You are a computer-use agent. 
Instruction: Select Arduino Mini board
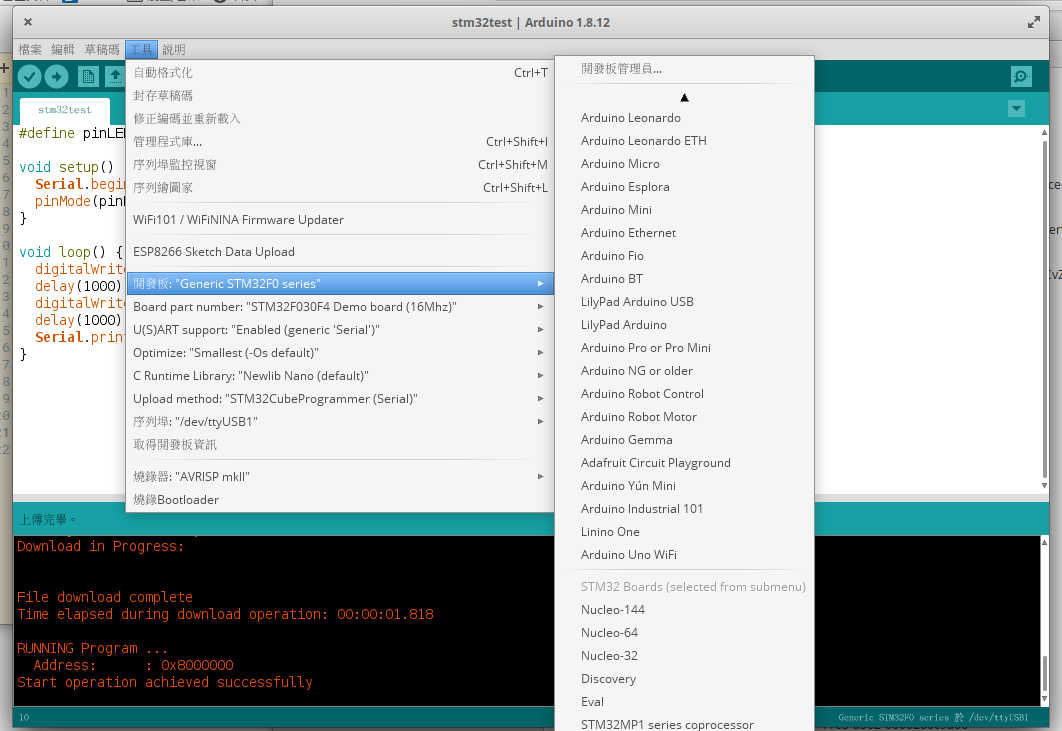pos(684,210)
